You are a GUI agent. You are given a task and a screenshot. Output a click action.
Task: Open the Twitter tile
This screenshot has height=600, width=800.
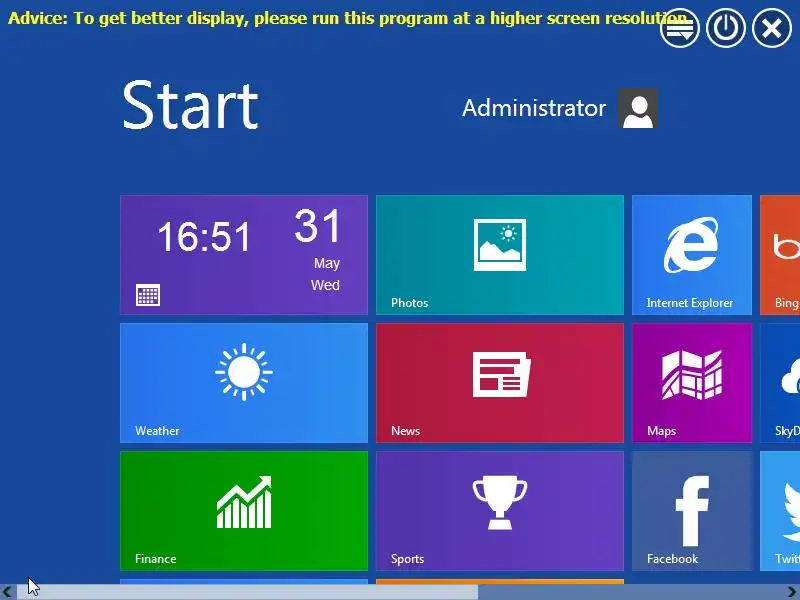pos(780,511)
